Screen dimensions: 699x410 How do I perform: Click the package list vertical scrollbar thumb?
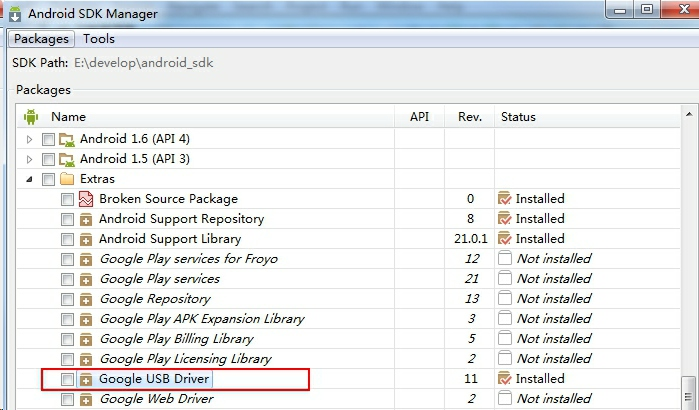coord(689,393)
